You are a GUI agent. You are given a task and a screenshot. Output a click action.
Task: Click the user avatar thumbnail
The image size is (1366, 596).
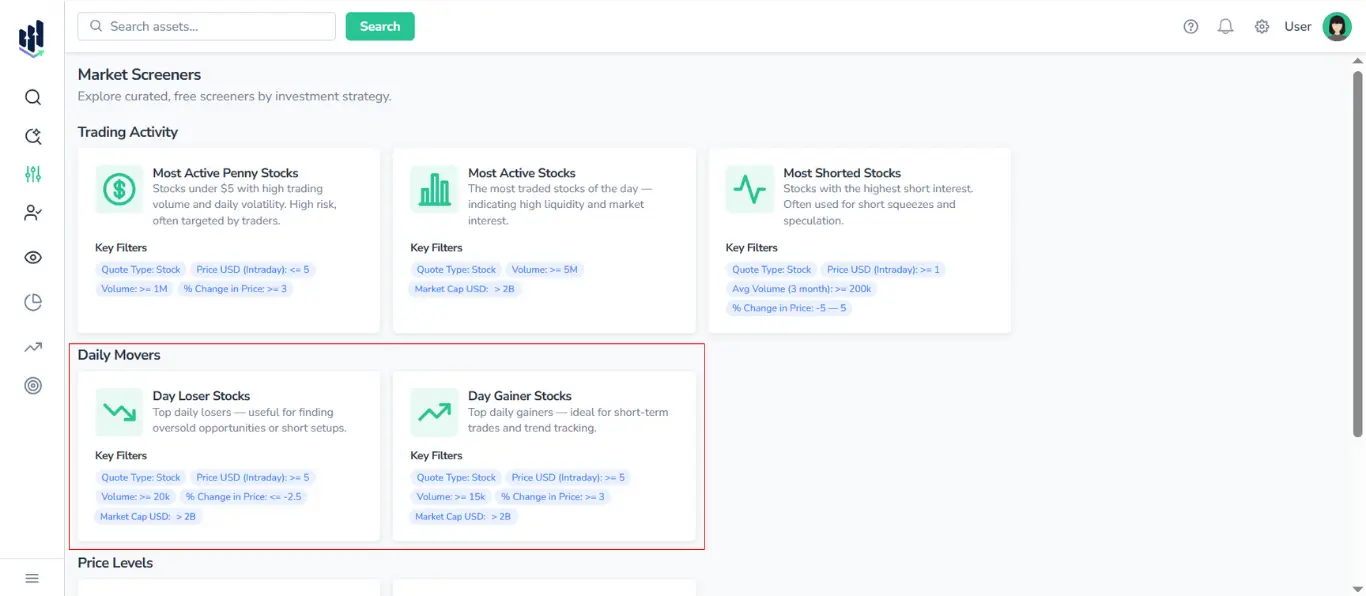1337,26
